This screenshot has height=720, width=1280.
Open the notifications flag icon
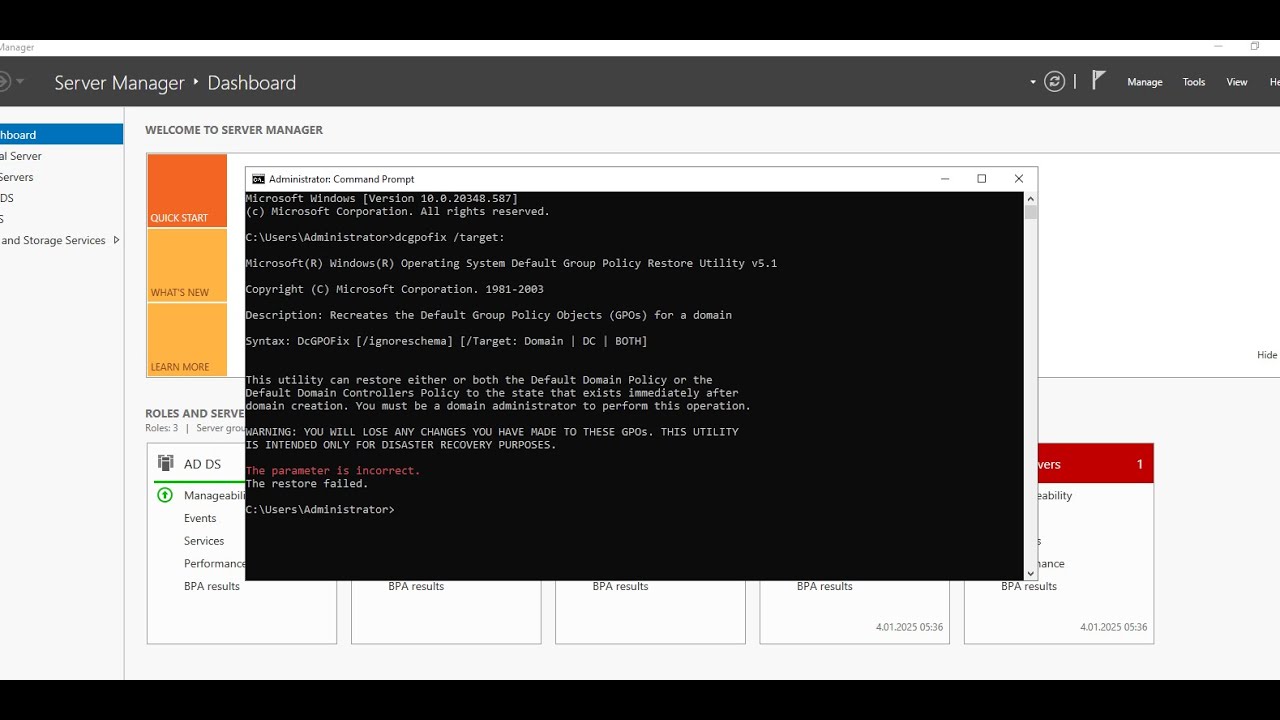click(x=1097, y=80)
